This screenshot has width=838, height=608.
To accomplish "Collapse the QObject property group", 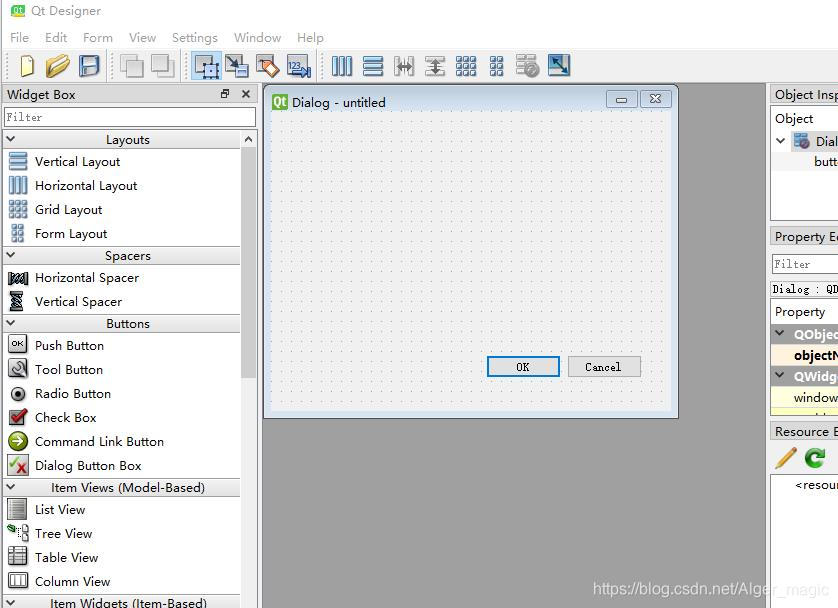I will tap(780, 333).
